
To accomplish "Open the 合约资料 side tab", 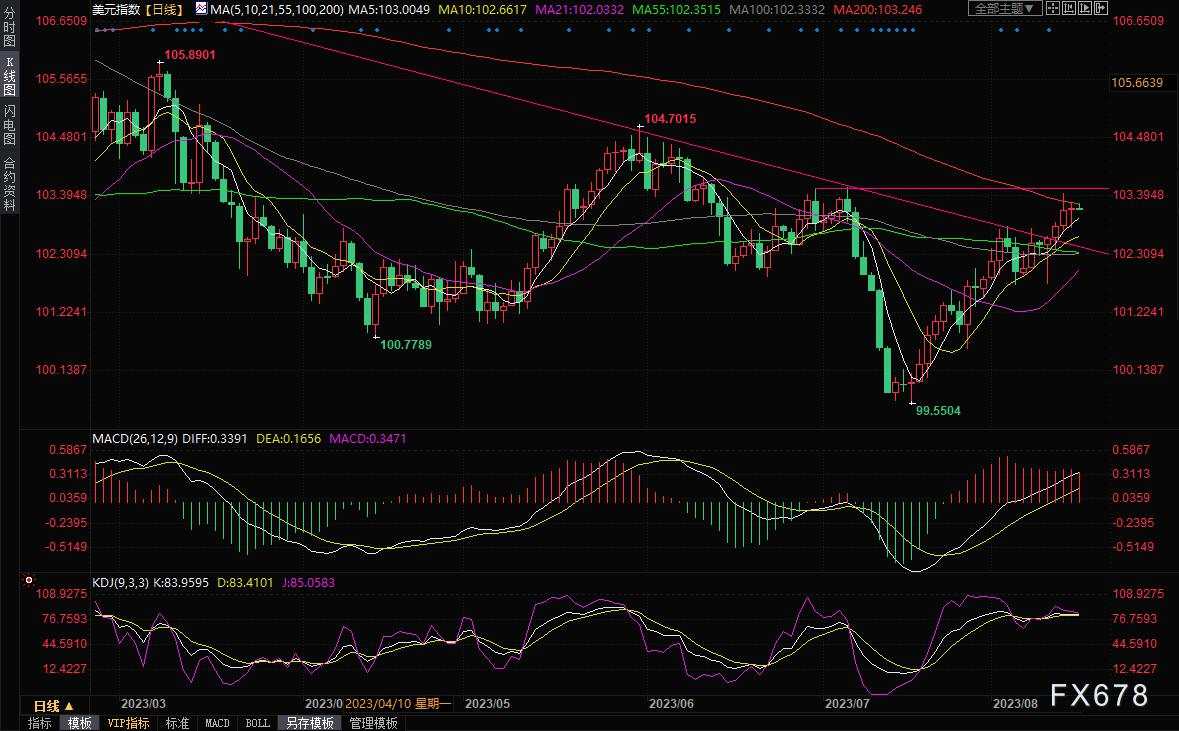I will click(9, 184).
